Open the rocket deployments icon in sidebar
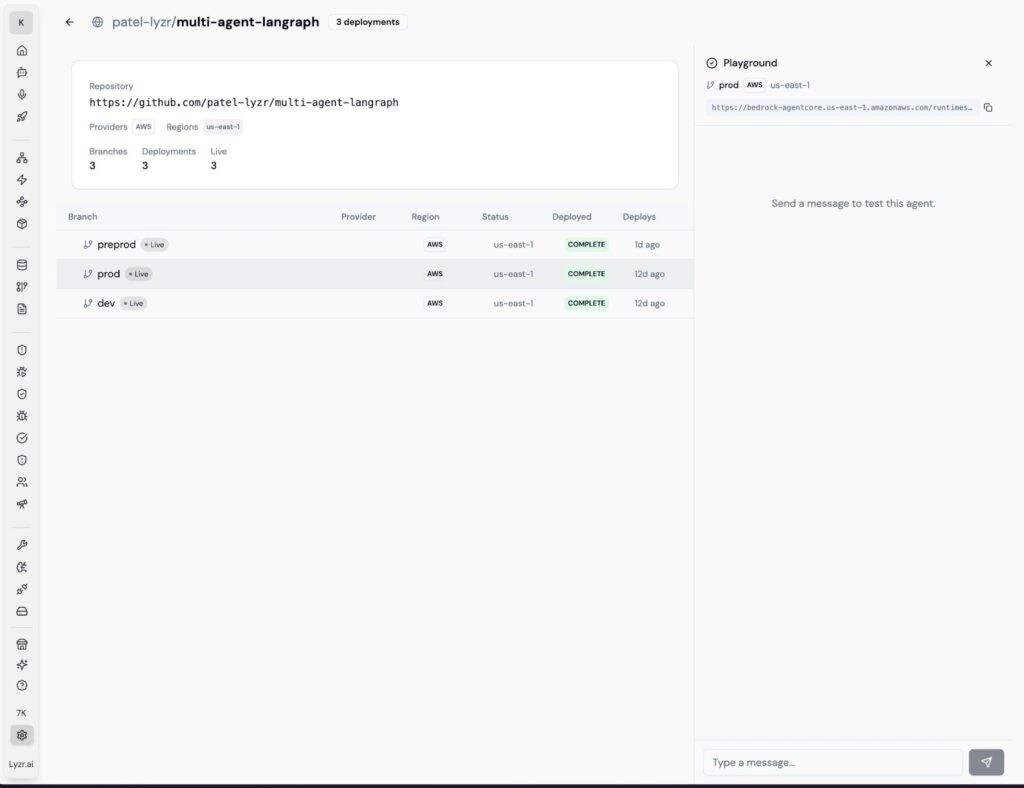Screen dimensions: 1024x788 pos(21,116)
